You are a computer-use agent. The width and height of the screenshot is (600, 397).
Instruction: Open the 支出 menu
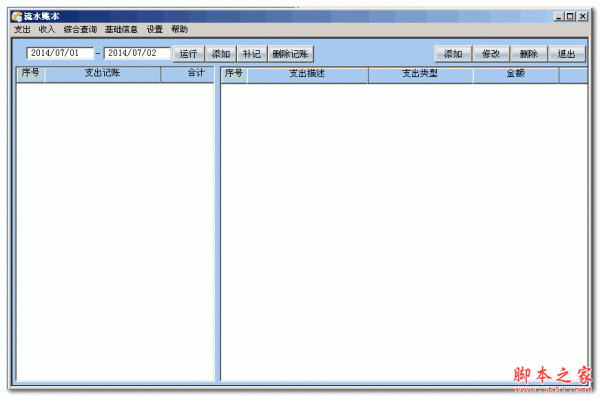click(x=22, y=29)
